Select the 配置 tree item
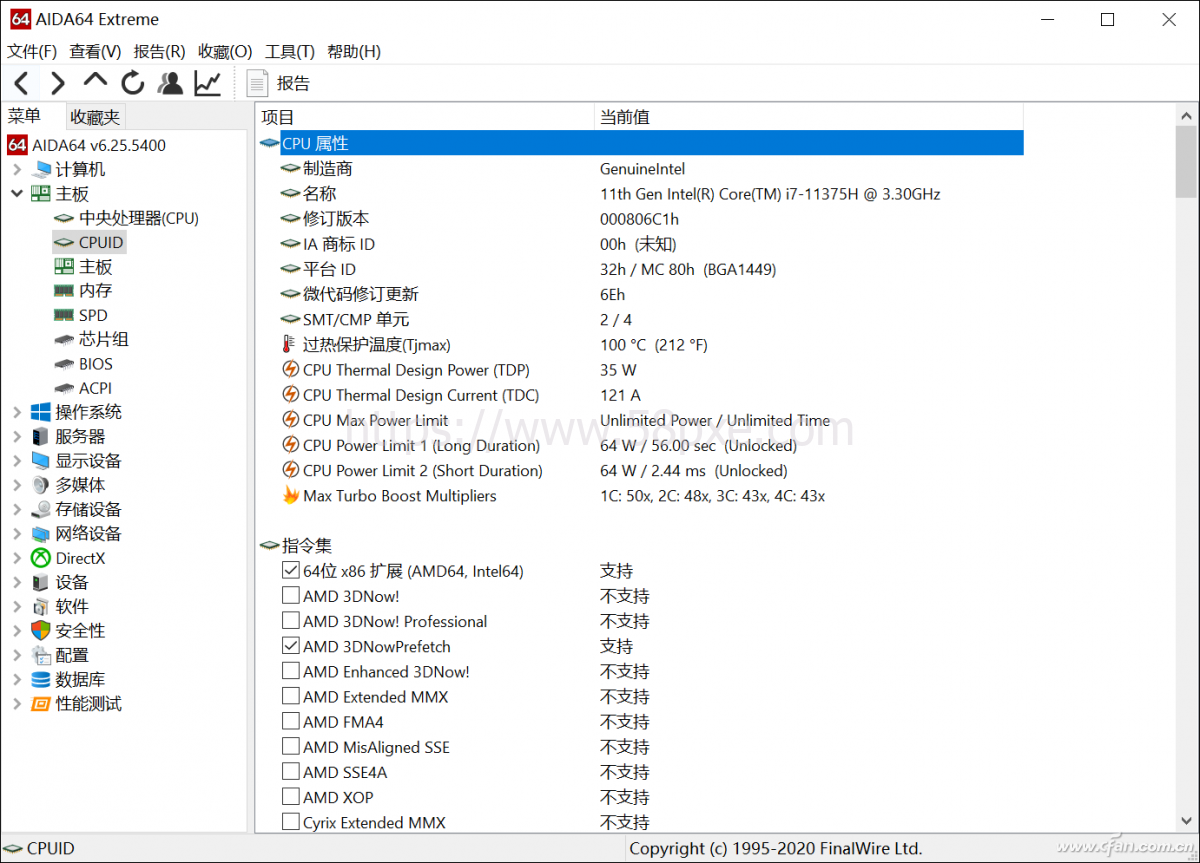The width and height of the screenshot is (1200, 863). click(x=72, y=656)
